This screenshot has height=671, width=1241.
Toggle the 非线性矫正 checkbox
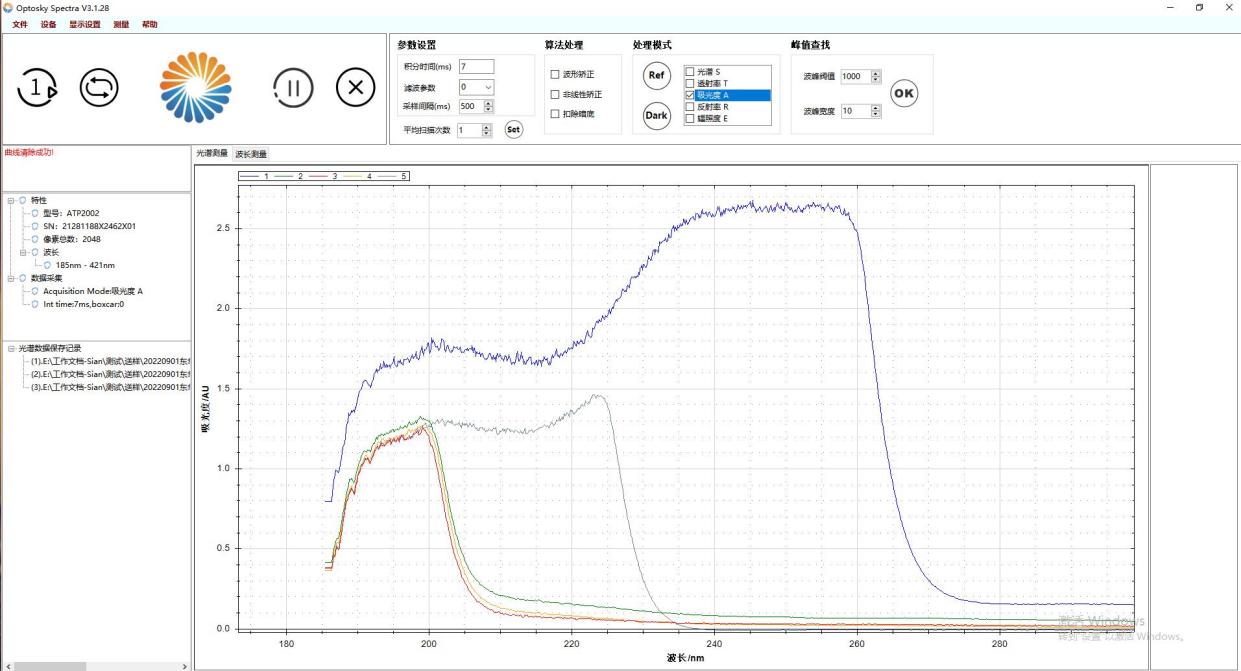click(x=555, y=95)
